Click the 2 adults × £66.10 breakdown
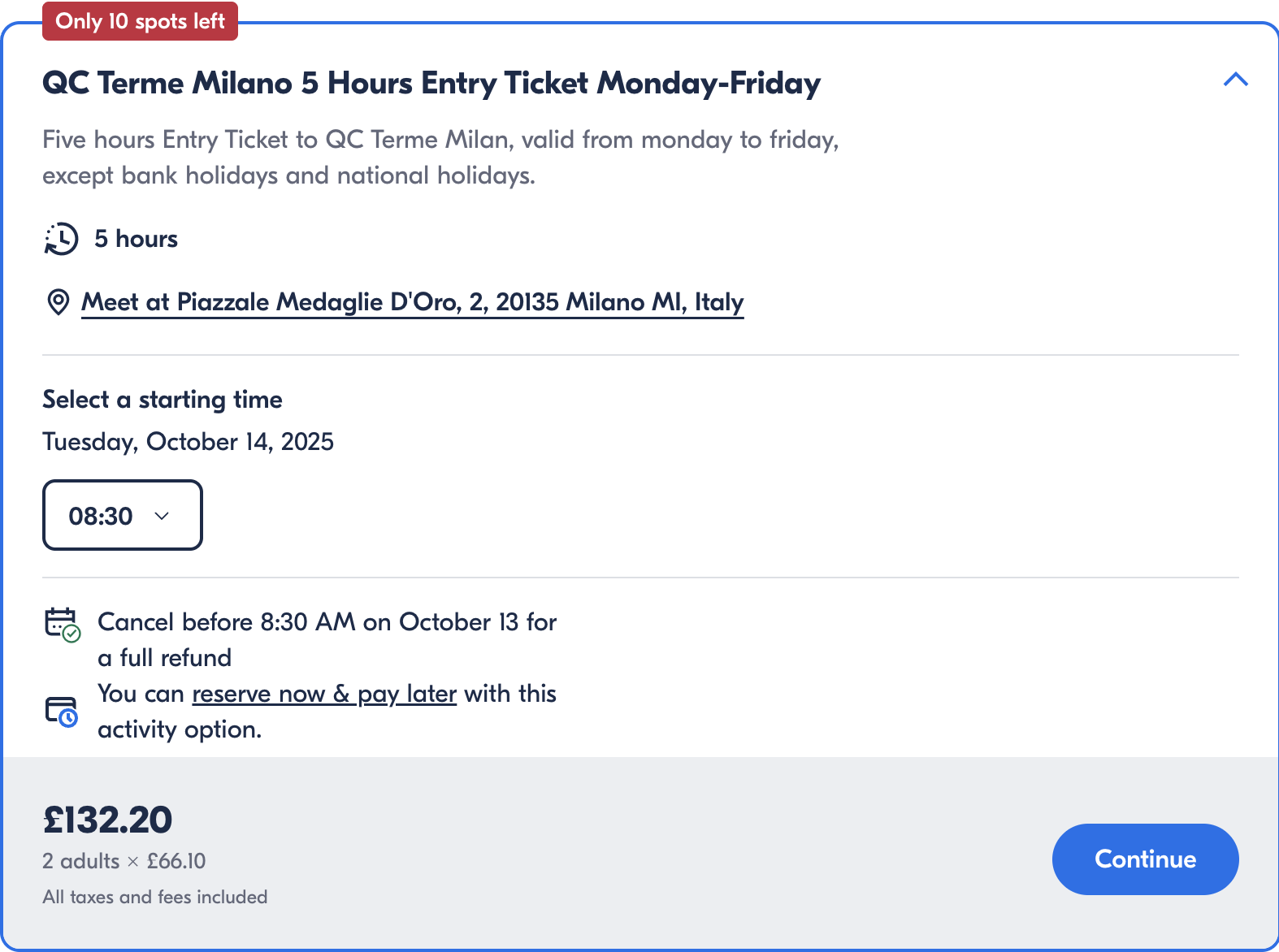 coord(124,861)
